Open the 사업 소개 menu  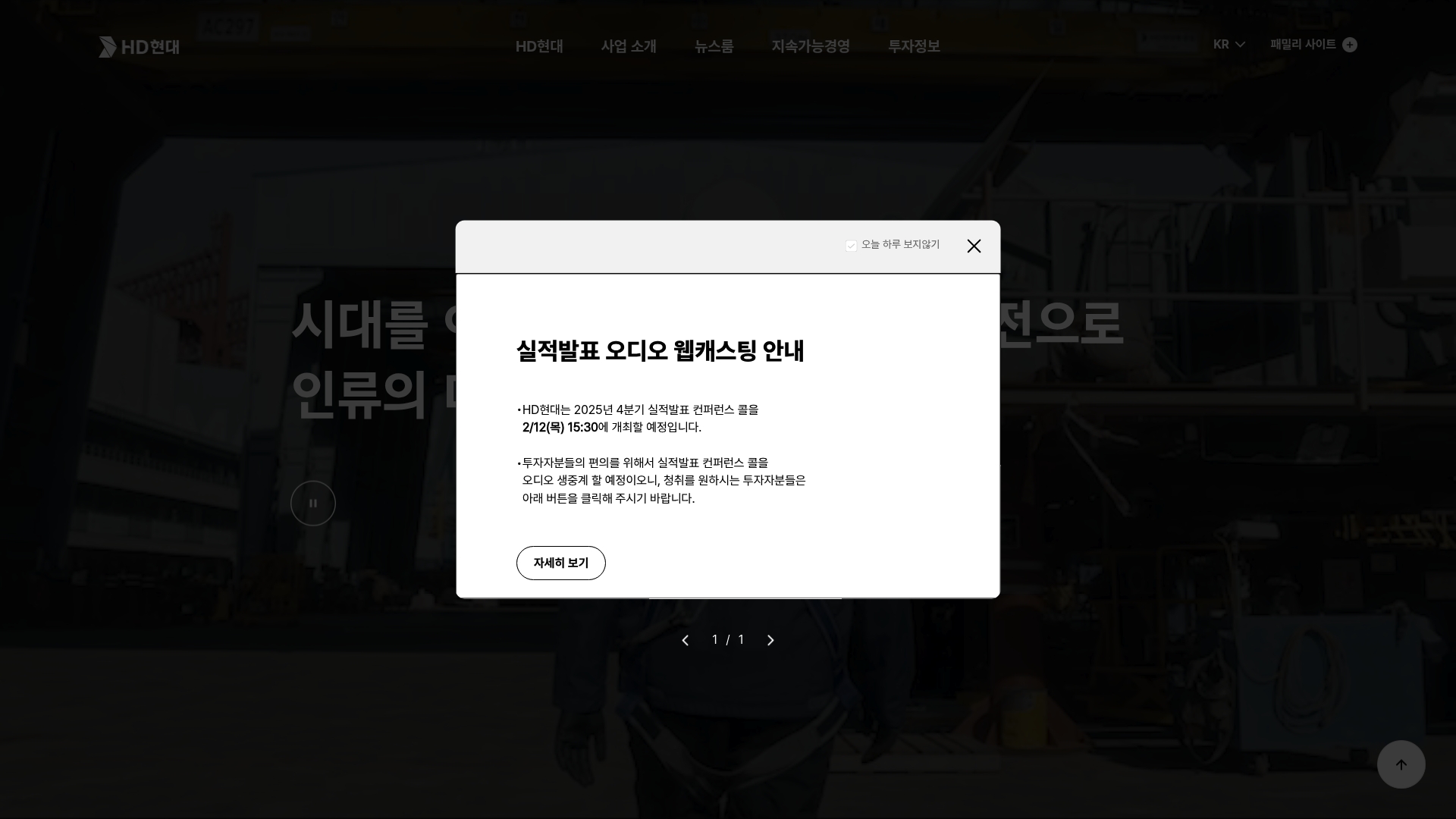629,46
